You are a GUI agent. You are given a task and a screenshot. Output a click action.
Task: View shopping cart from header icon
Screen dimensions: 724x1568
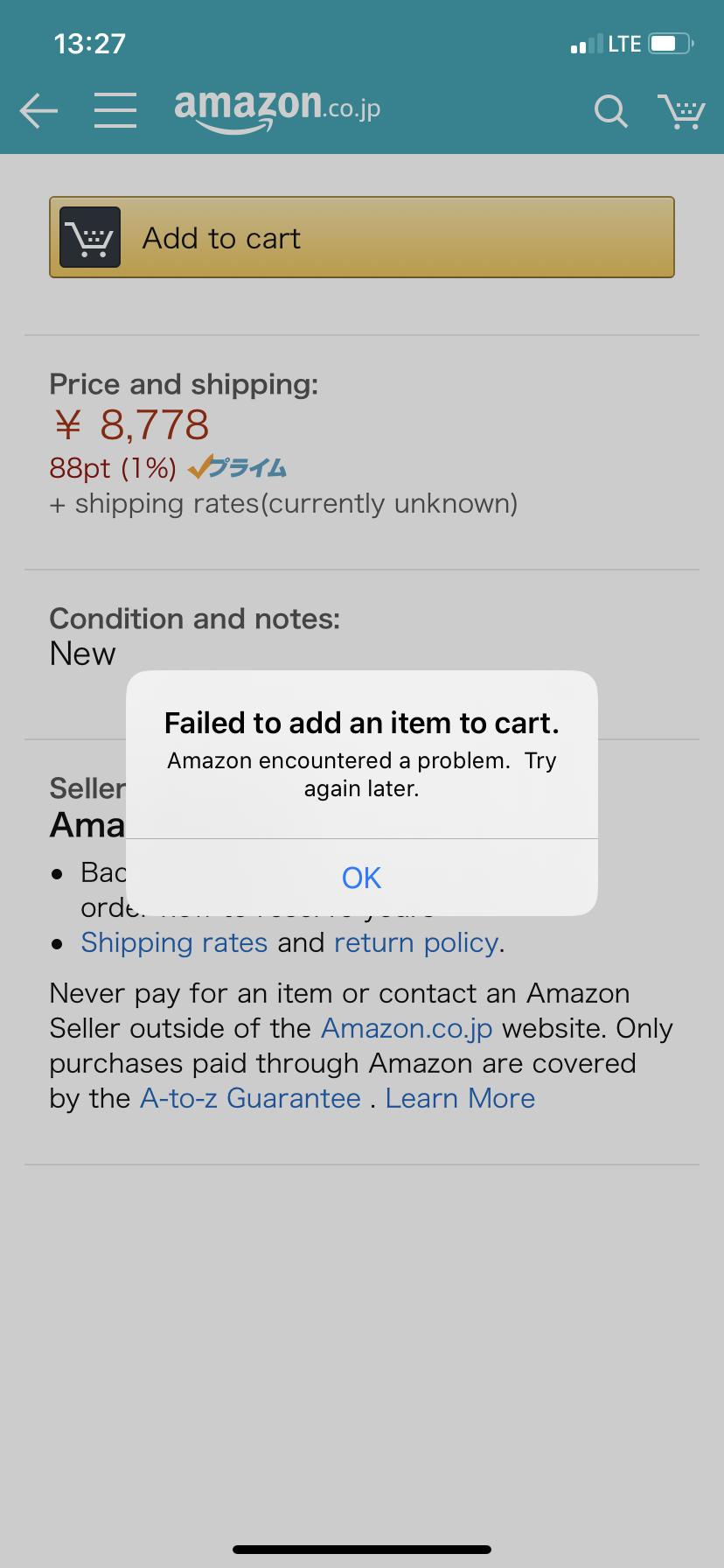click(x=681, y=111)
